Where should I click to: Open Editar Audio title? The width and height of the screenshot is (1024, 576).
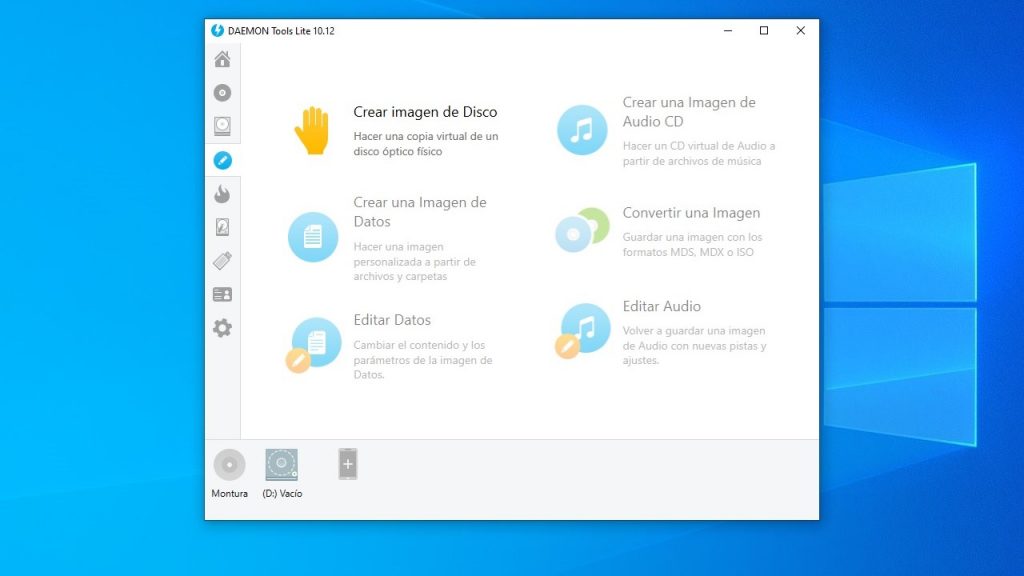tap(662, 306)
